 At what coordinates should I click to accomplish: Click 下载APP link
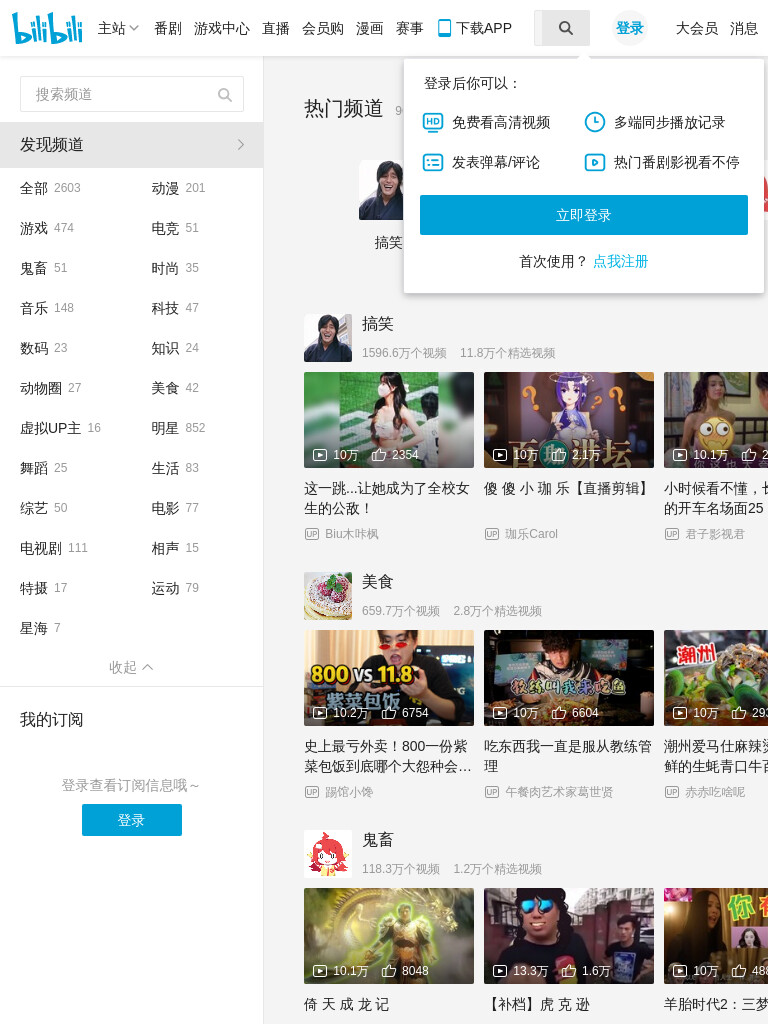coord(483,28)
